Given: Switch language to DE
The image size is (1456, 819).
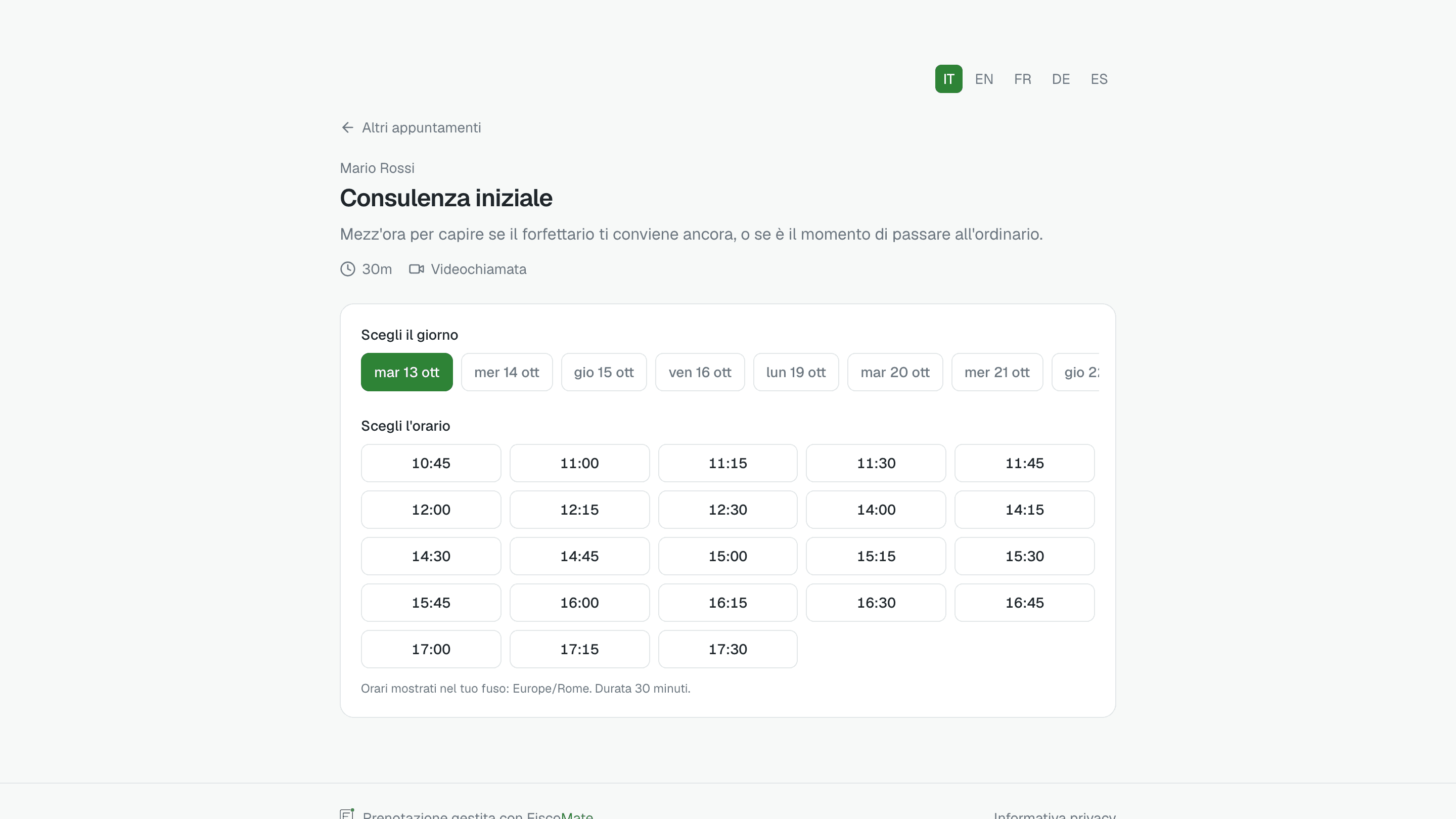Looking at the screenshot, I should click(1061, 79).
